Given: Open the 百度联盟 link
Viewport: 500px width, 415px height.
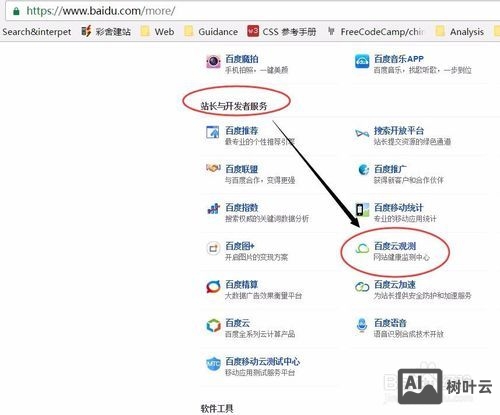Looking at the screenshot, I should click(x=242, y=169).
